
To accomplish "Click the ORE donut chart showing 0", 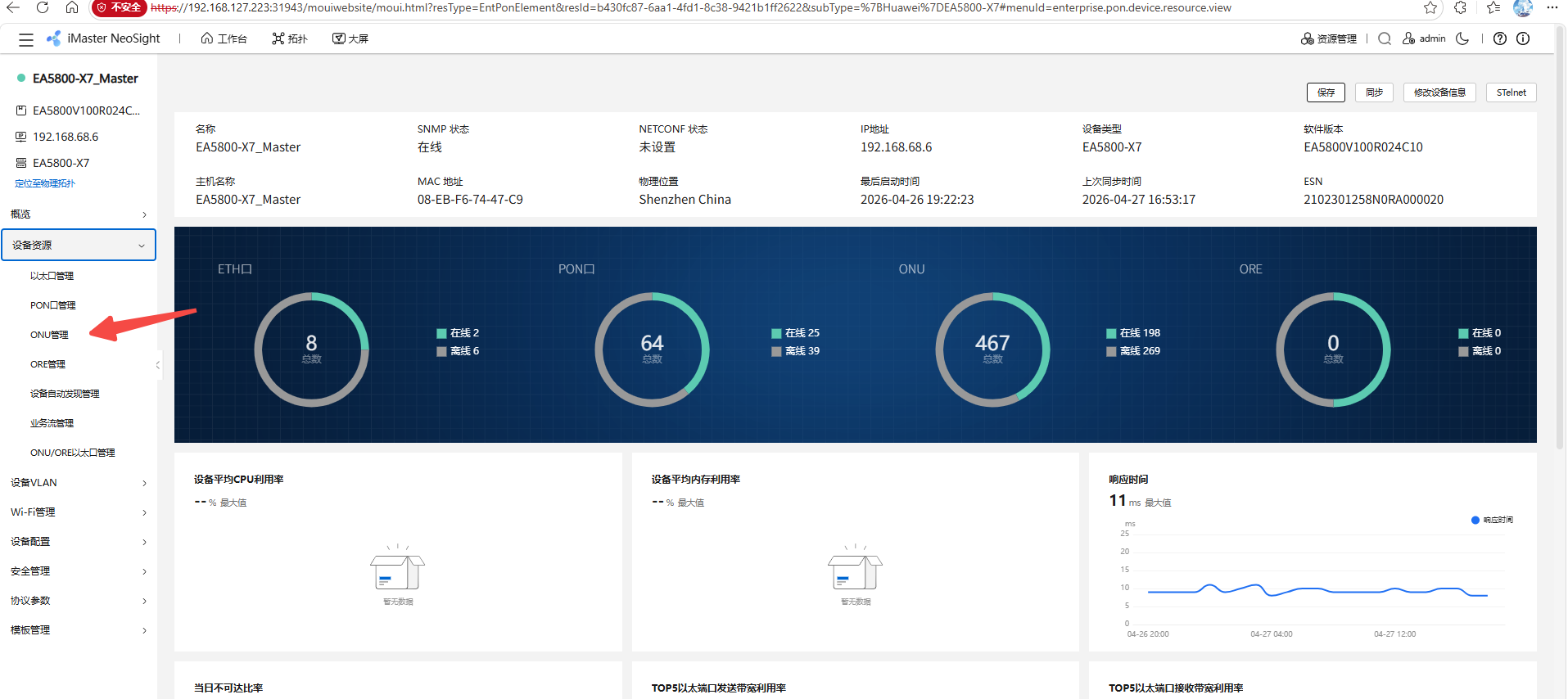I will coord(1333,349).
